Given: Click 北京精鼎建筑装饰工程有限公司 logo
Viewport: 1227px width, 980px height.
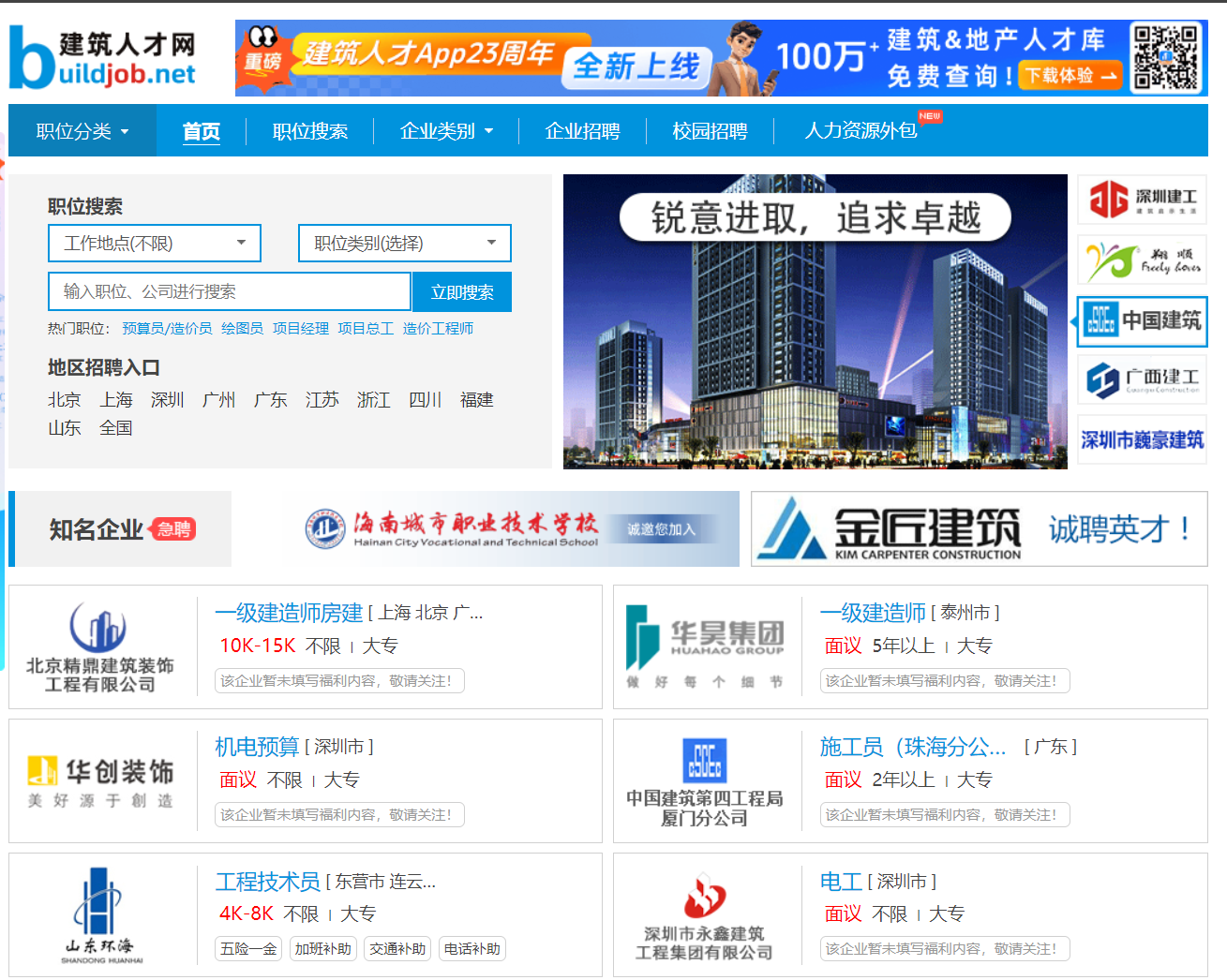Looking at the screenshot, I should 100,646.
